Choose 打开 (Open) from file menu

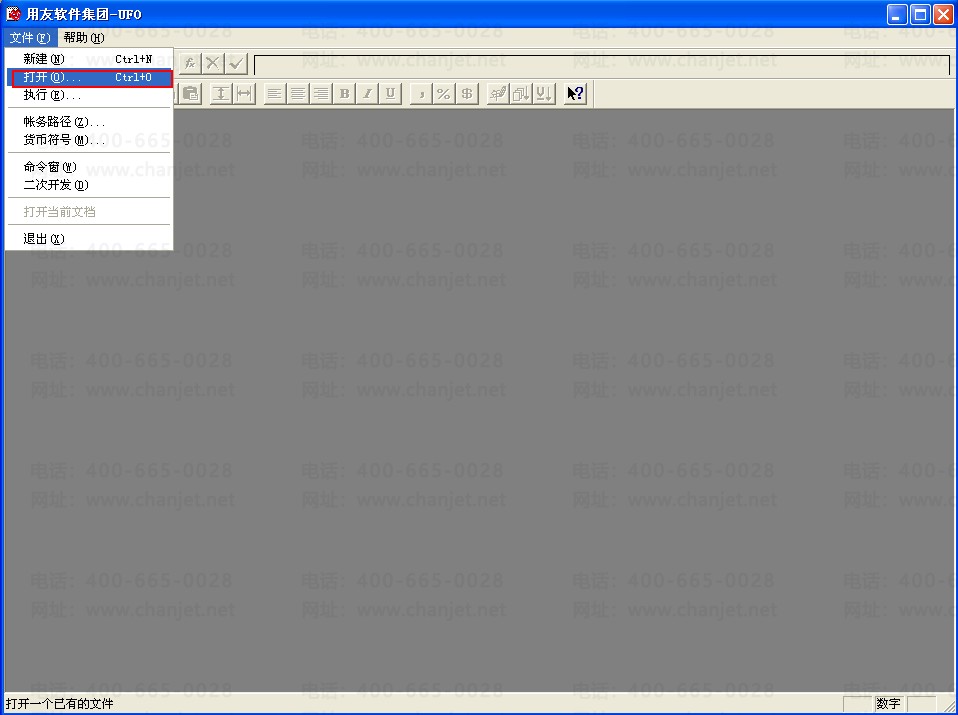coord(89,78)
